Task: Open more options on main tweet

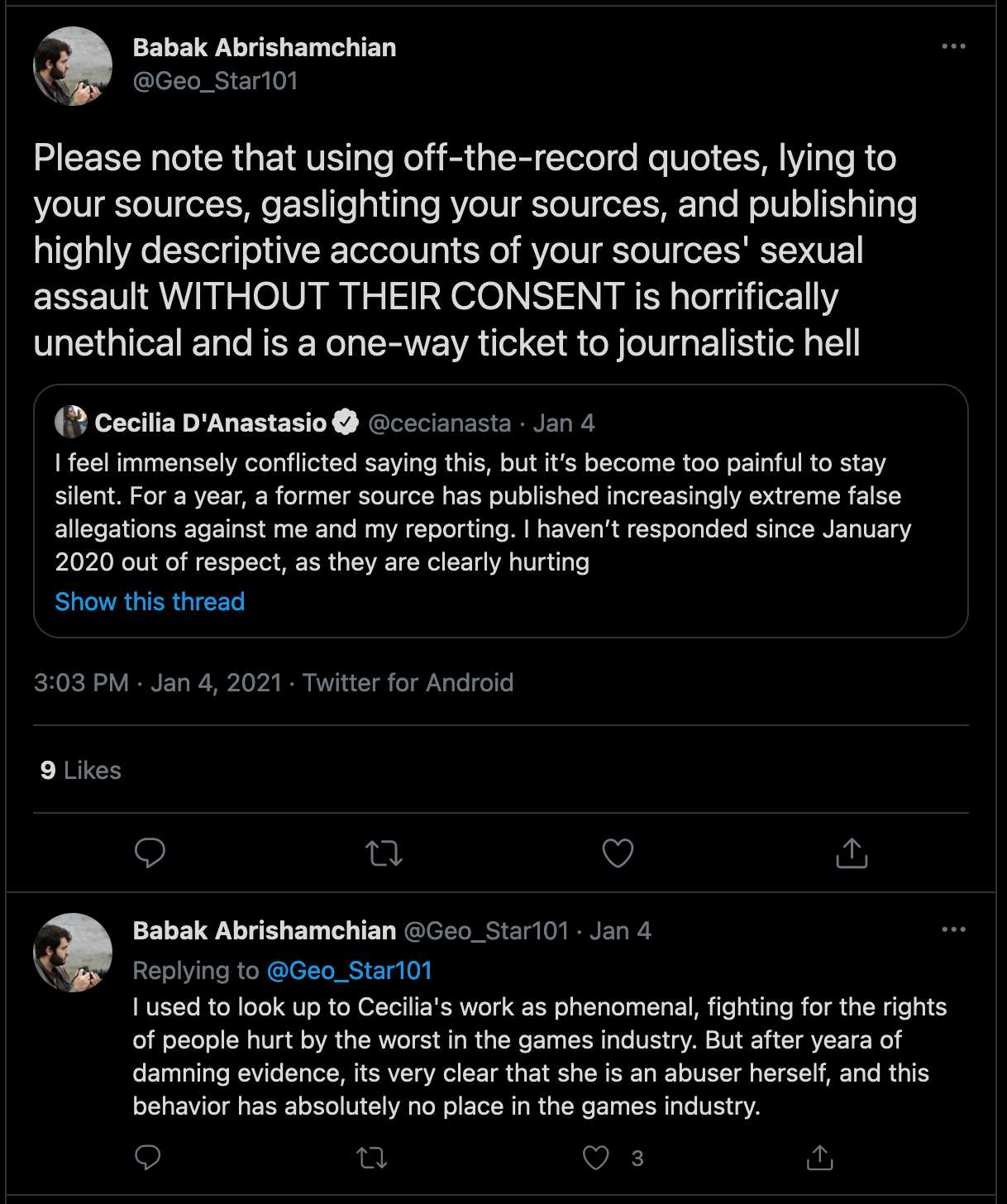Action: click(x=953, y=46)
